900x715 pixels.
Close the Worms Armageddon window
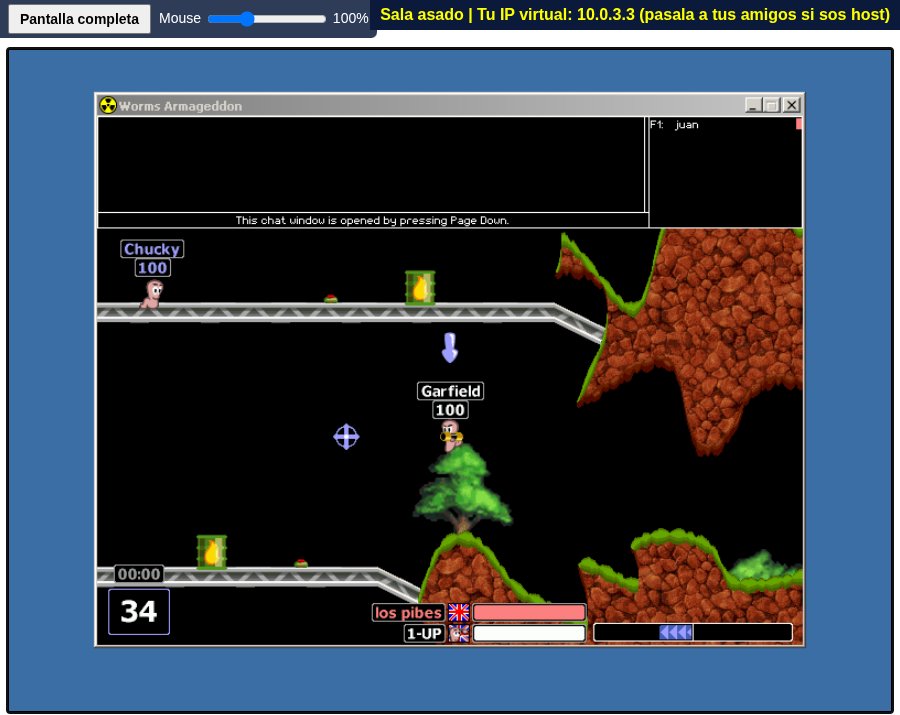(791, 105)
